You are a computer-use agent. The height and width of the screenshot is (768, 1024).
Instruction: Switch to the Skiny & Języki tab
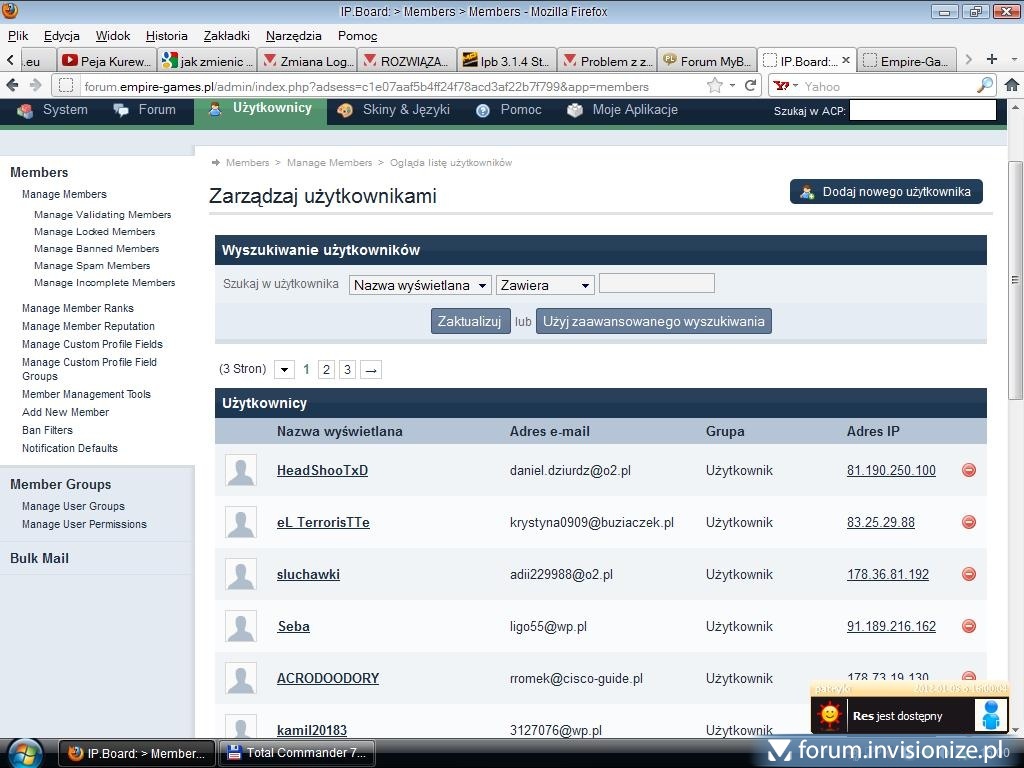click(x=394, y=110)
